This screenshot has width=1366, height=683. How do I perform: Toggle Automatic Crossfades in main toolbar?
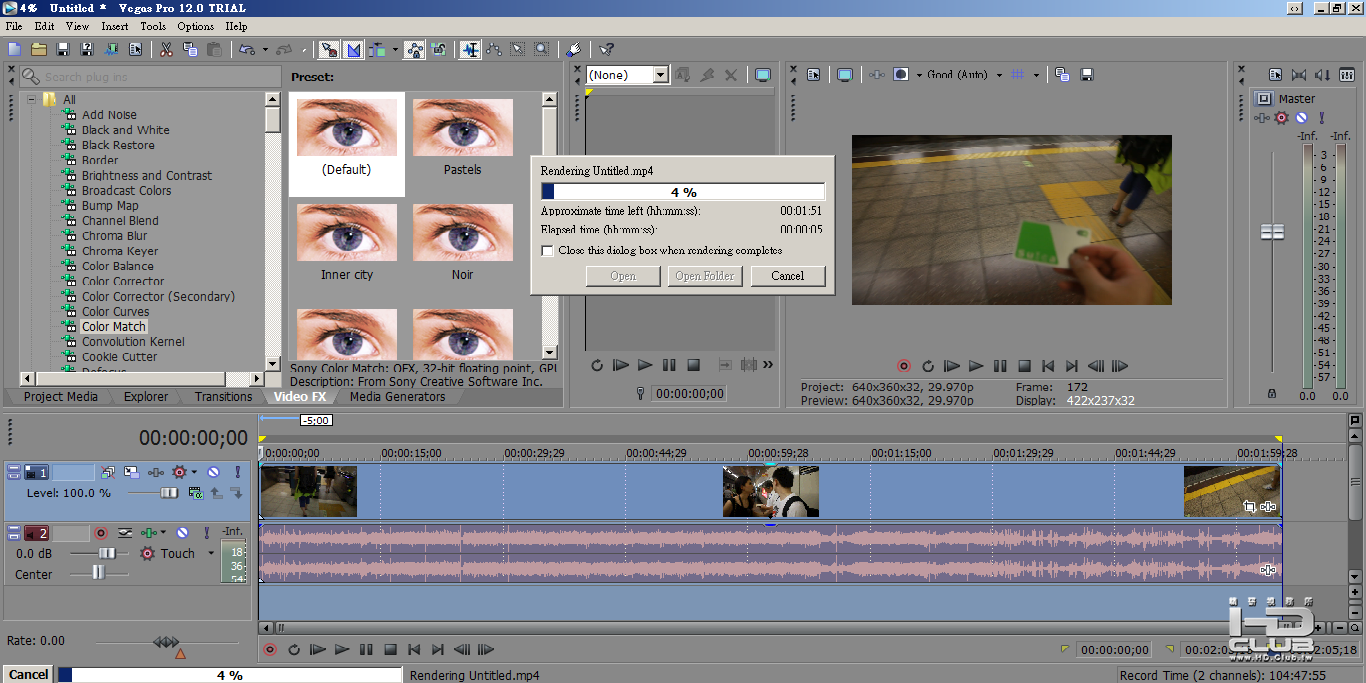coord(353,49)
